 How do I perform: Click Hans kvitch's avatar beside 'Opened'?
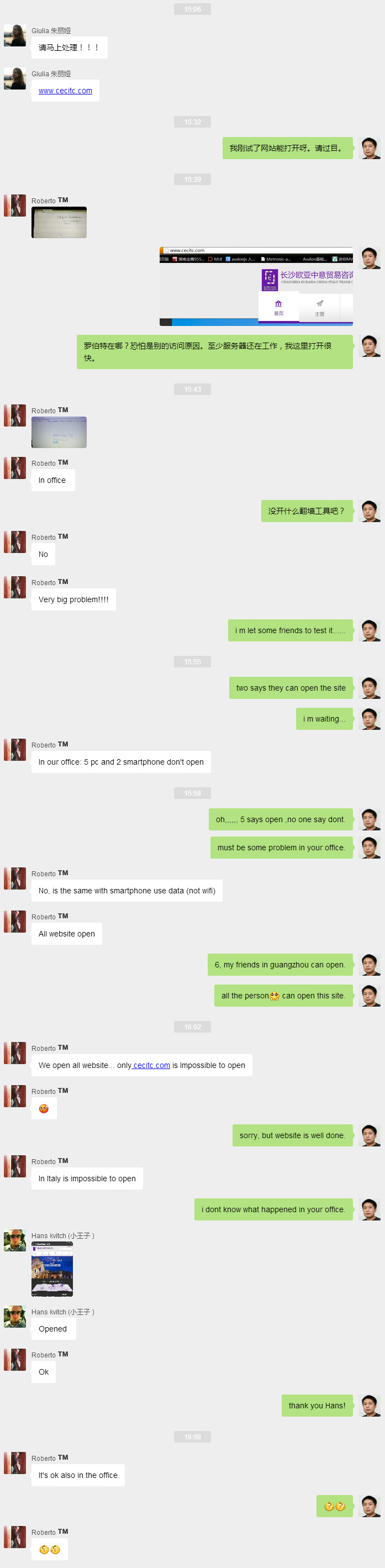tap(14, 1317)
